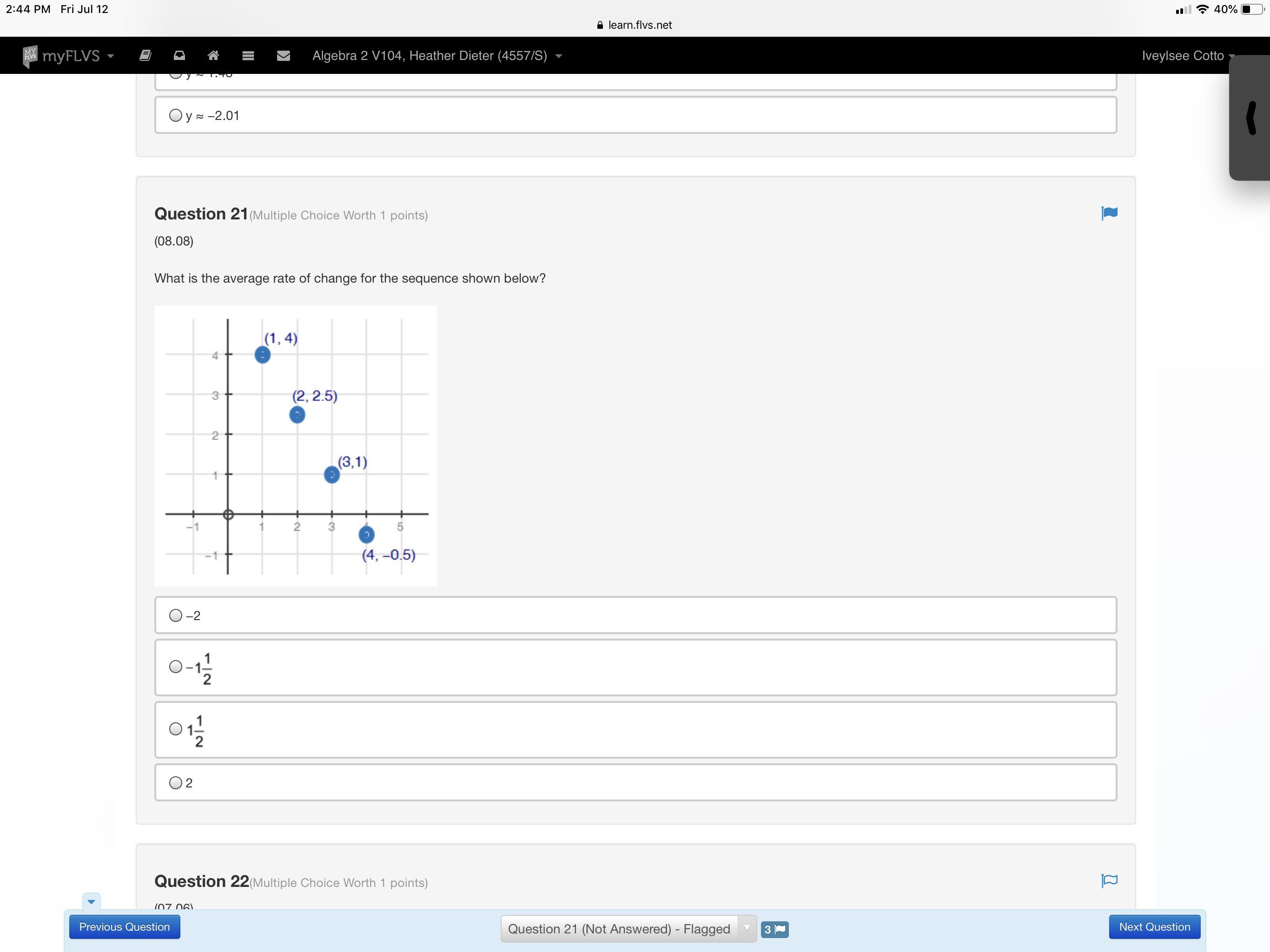Open the gradebook icon in navbar
The image size is (1270, 952).
pyautogui.click(x=145, y=56)
